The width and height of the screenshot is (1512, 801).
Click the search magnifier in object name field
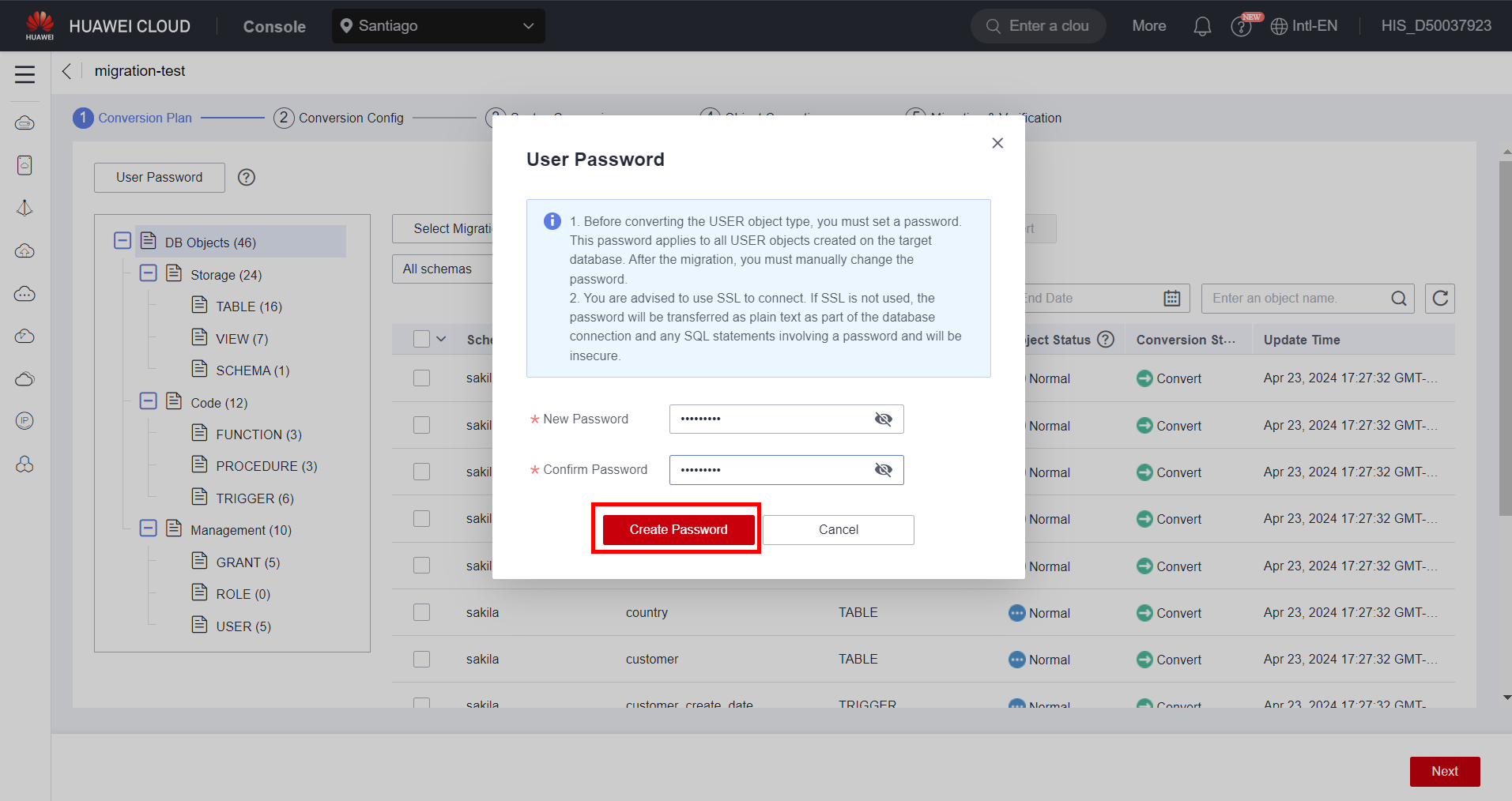click(1398, 299)
